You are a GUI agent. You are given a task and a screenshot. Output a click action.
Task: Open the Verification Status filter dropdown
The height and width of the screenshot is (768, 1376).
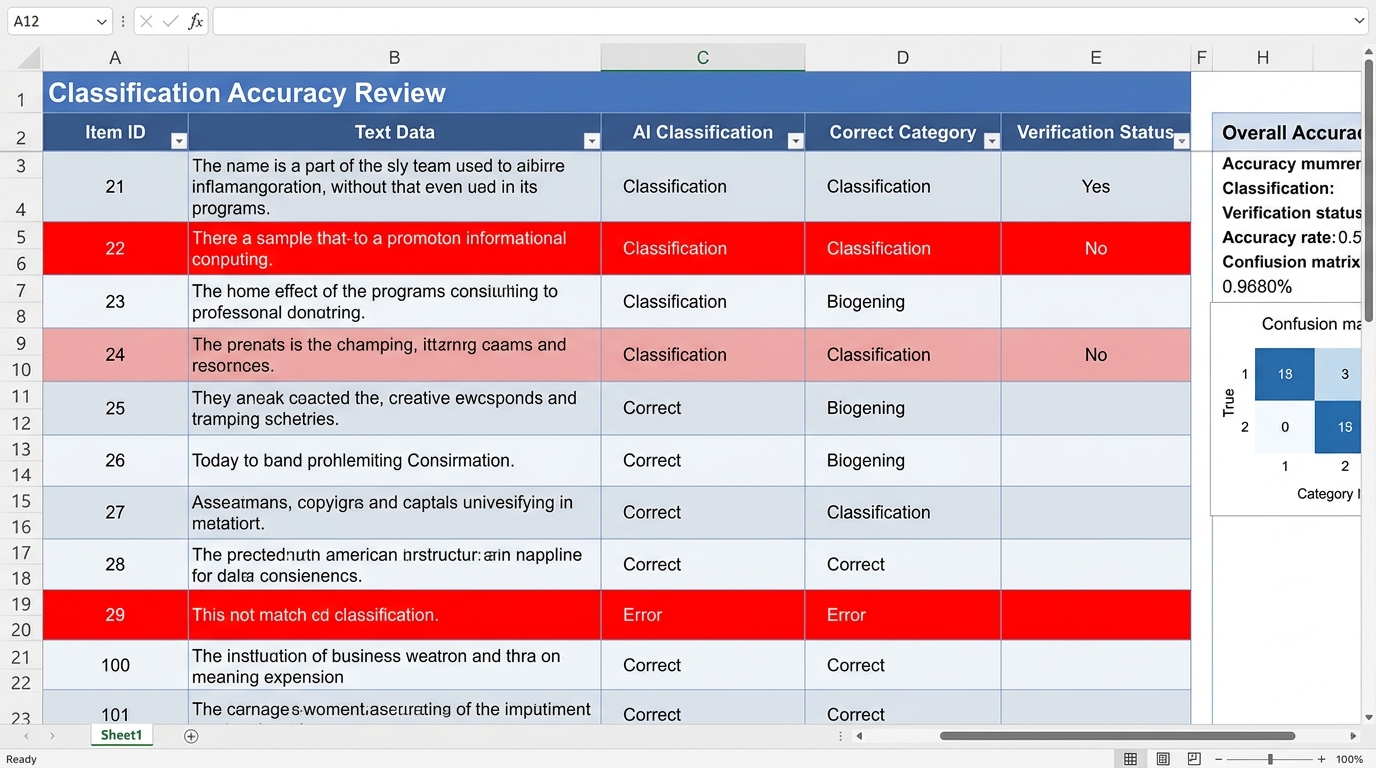[1181, 141]
